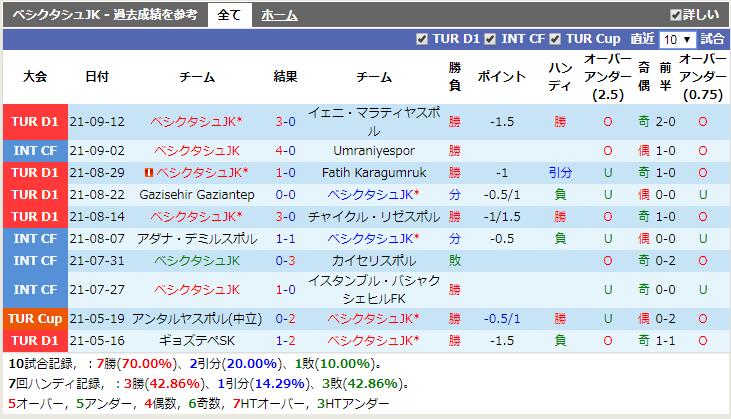Screen dimensions: 731x419
Task: Uncheck the TUR D1 filter checkbox
Action: click(421, 39)
